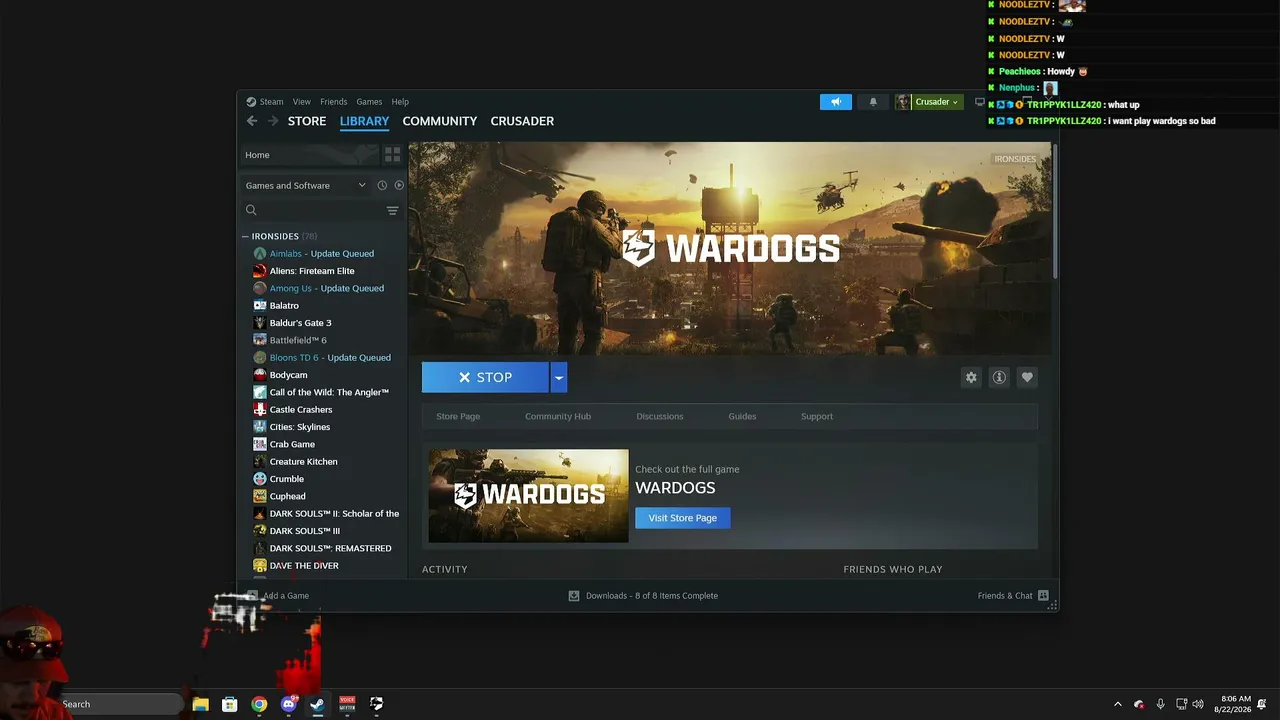Open the Games and Software dropdown

click(x=306, y=185)
